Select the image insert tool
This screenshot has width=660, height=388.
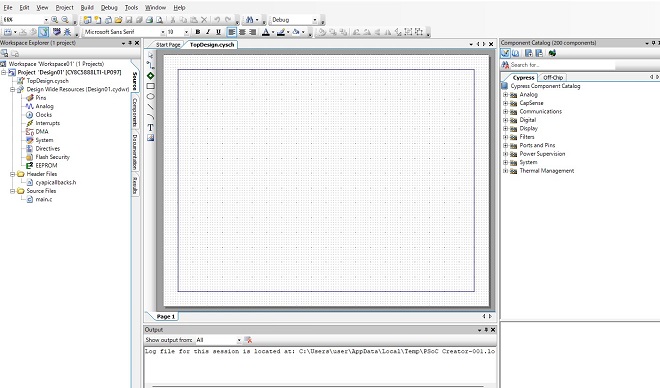click(150, 138)
